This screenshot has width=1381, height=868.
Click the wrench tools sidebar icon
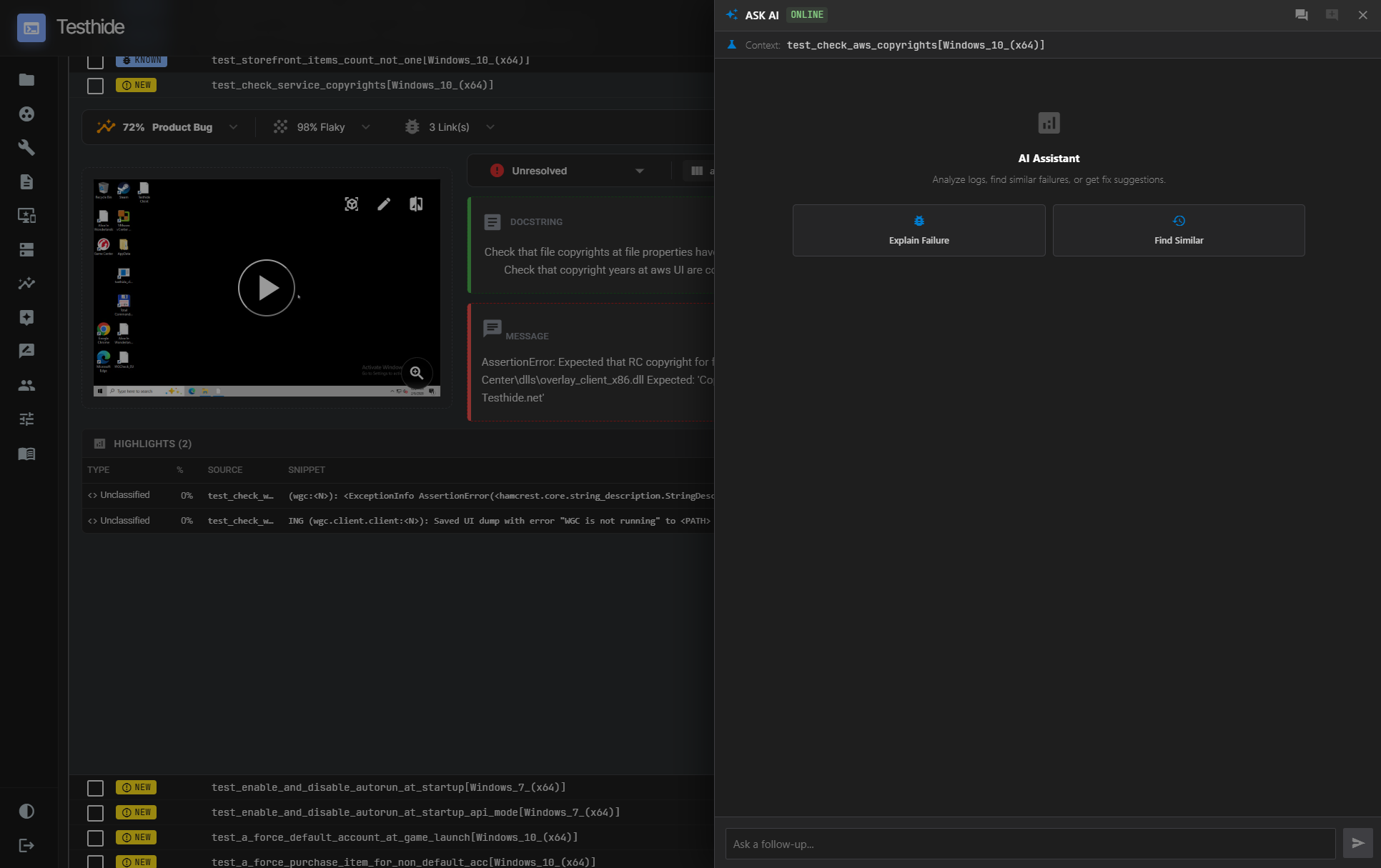tap(26, 148)
